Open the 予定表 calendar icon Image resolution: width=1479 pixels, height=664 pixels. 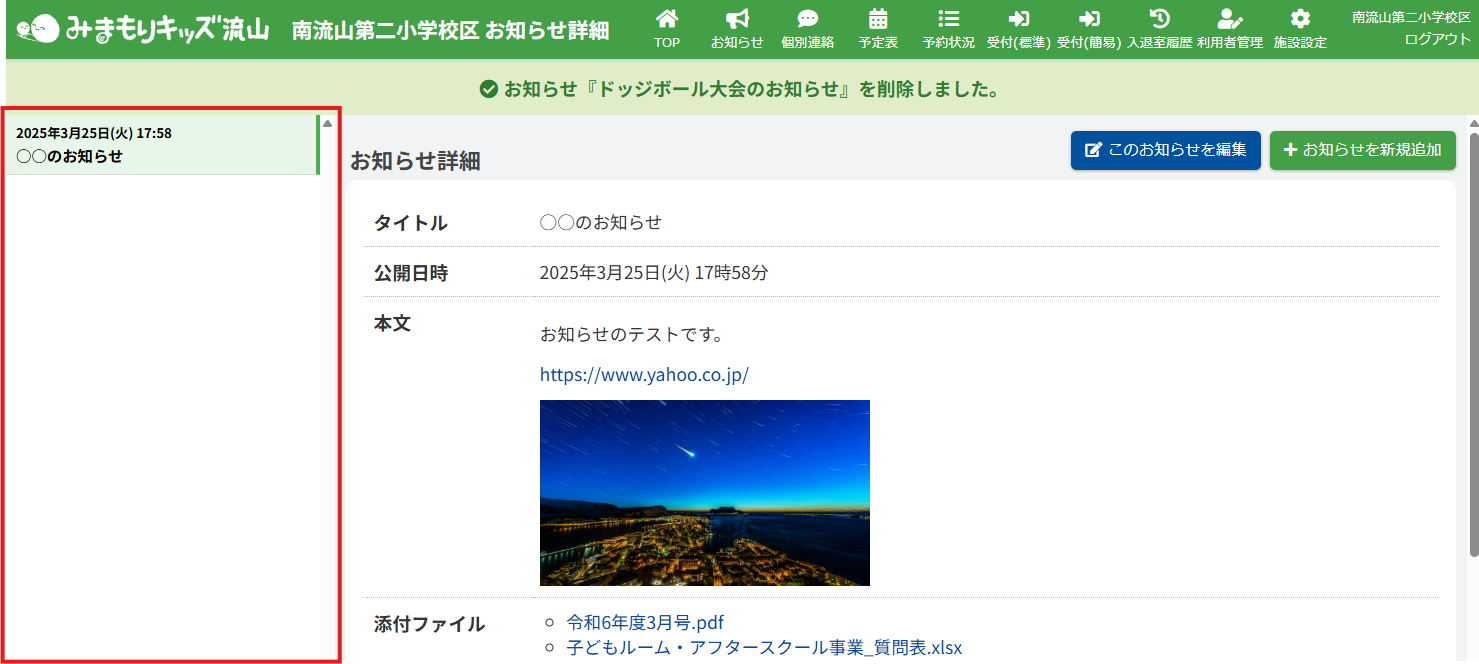coord(878,20)
